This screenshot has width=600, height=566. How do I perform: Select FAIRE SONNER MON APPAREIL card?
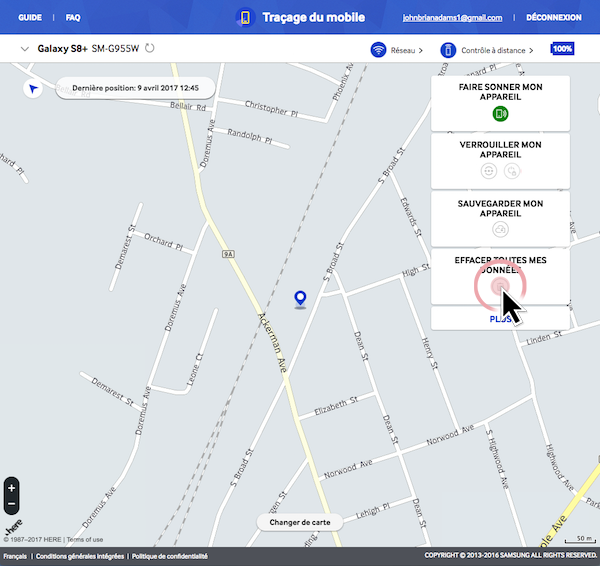[500, 103]
